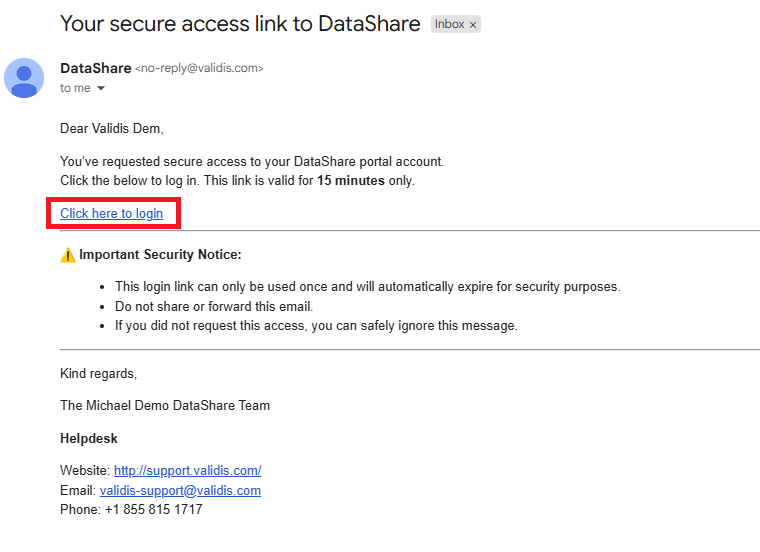This screenshot has height=552, width=760.
Task: Click the bold "15 minutes" text
Action: point(351,181)
